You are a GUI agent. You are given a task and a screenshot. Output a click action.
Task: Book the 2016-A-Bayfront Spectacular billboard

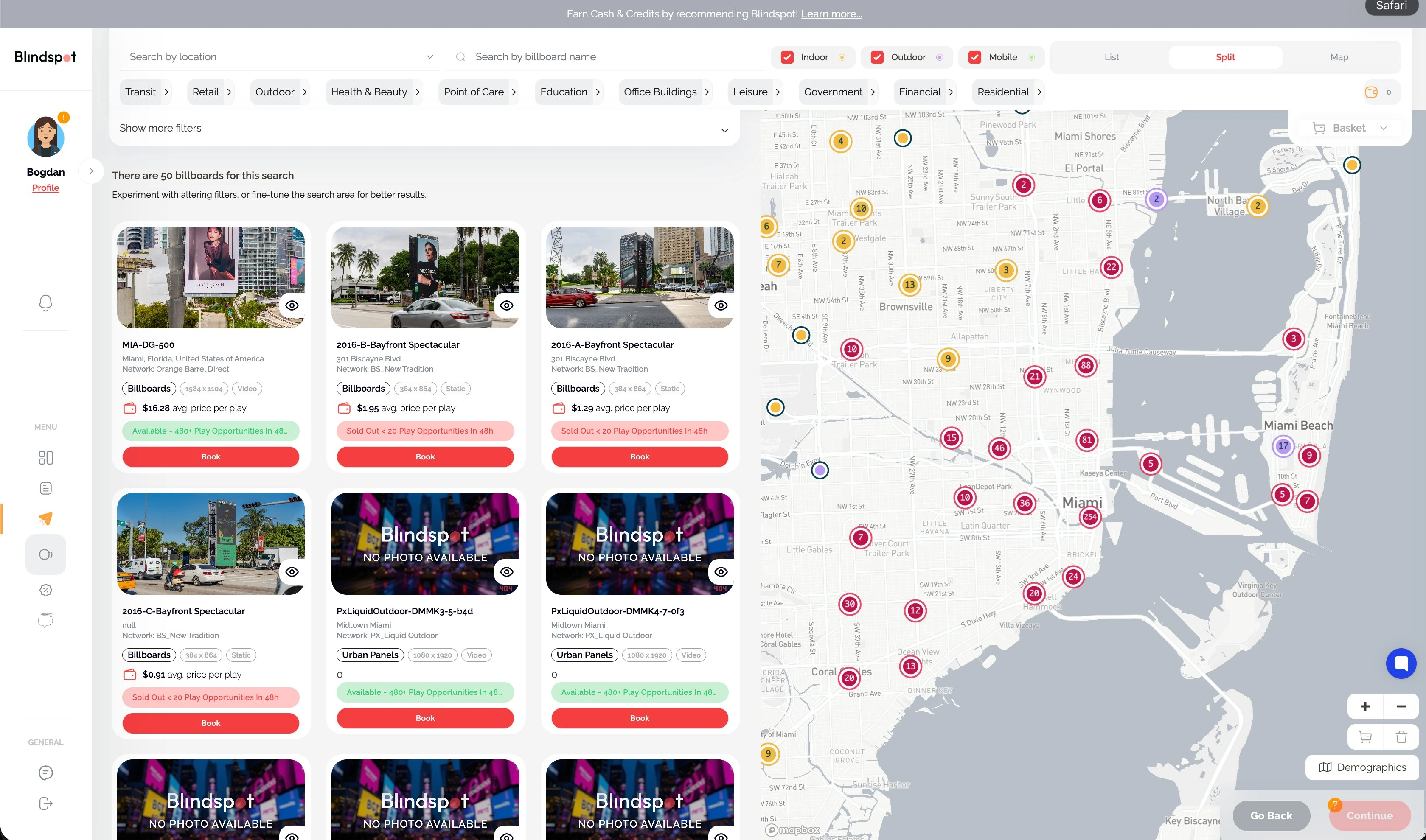pyautogui.click(x=640, y=457)
